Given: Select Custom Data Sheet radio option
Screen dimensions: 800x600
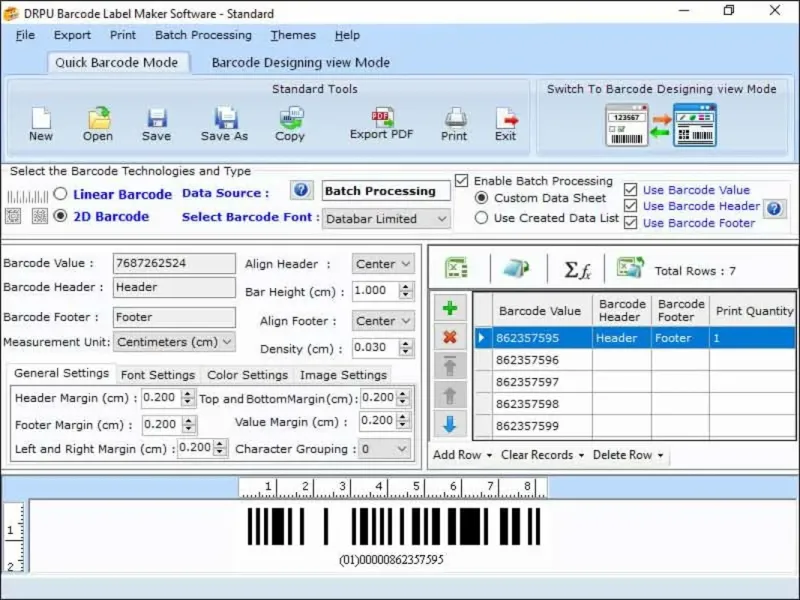Looking at the screenshot, I should click(481, 197).
